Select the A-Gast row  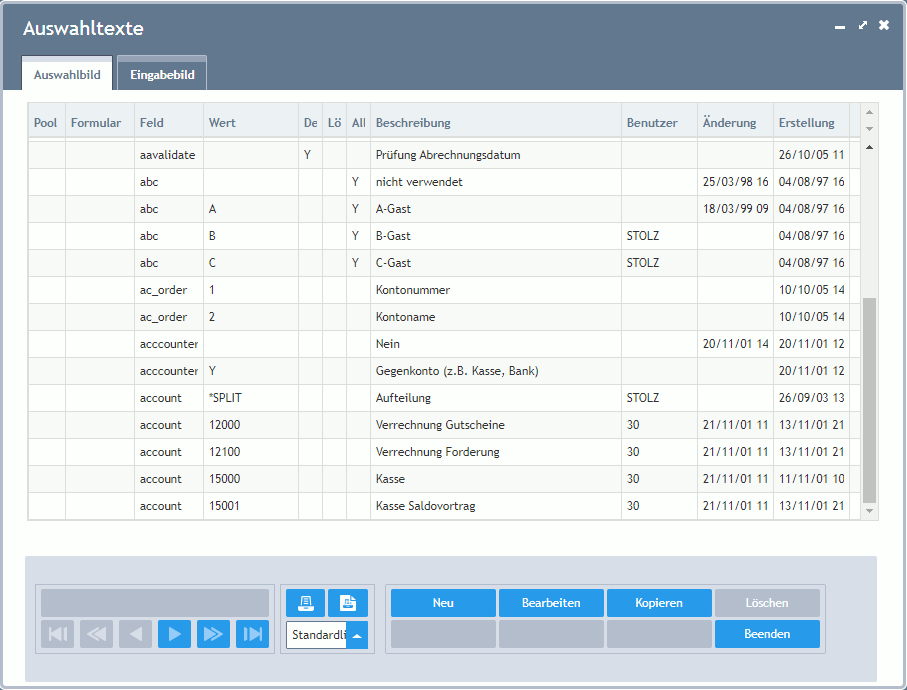point(444,209)
